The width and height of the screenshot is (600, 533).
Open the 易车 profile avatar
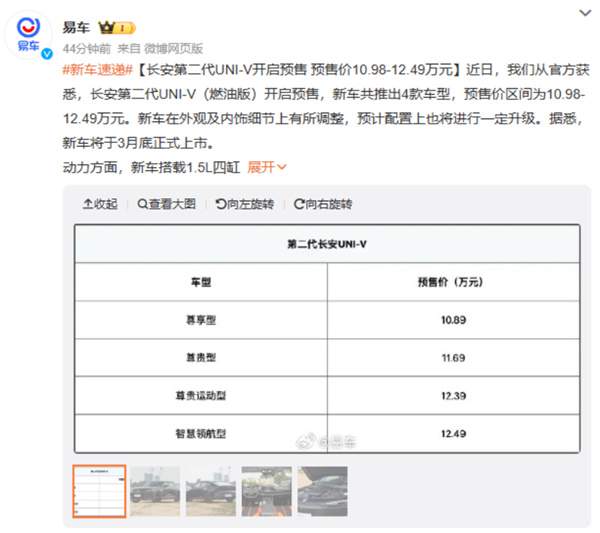pyautogui.click(x=28, y=35)
